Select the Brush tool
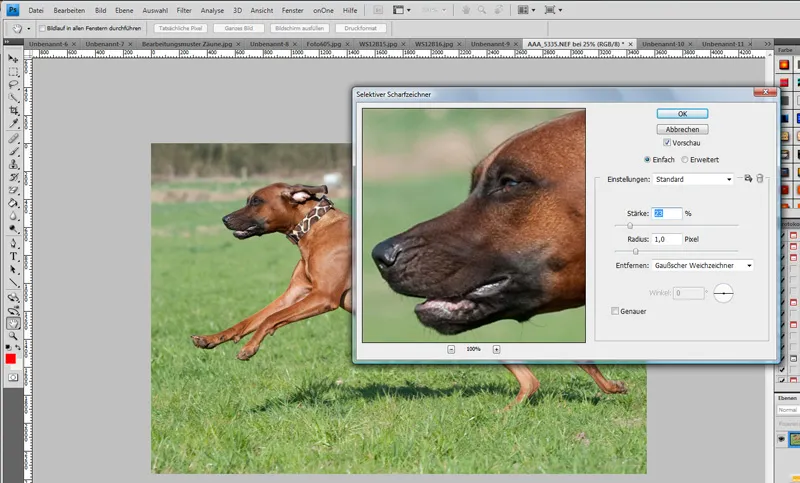Screen dimensions: 800x483 coord(13,151)
